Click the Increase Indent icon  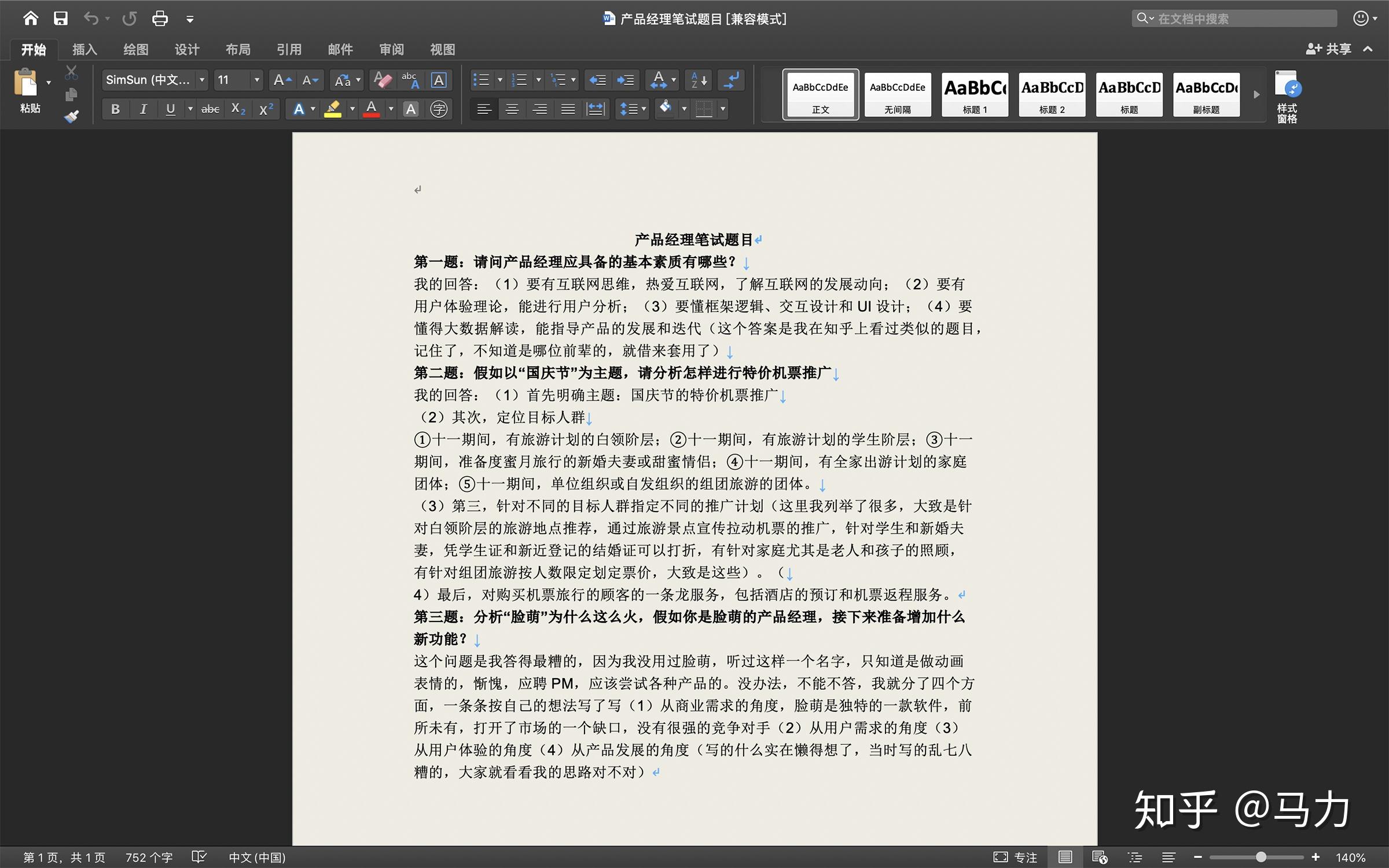(x=626, y=80)
